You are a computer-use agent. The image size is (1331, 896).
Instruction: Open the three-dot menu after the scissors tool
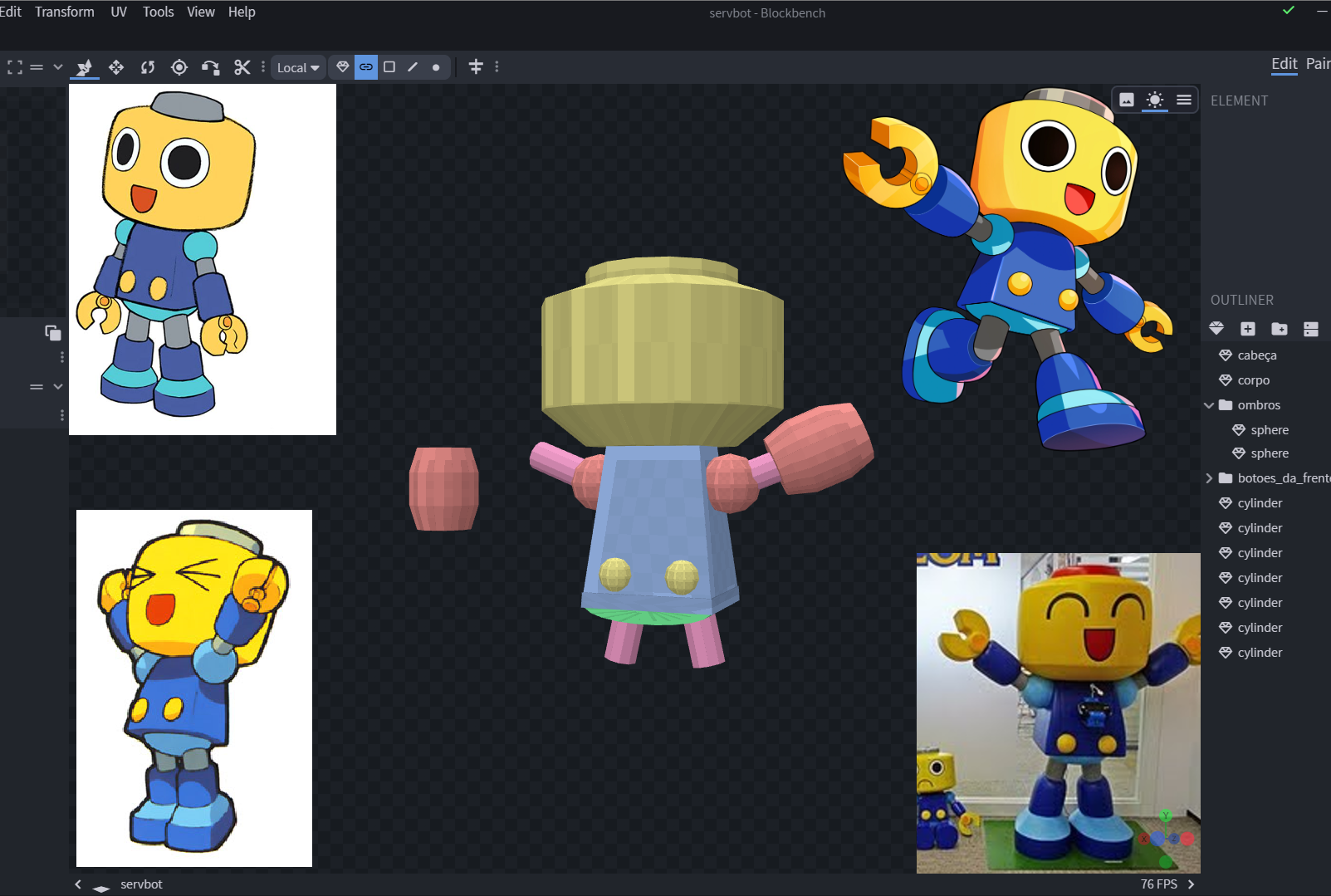pyautogui.click(x=263, y=67)
